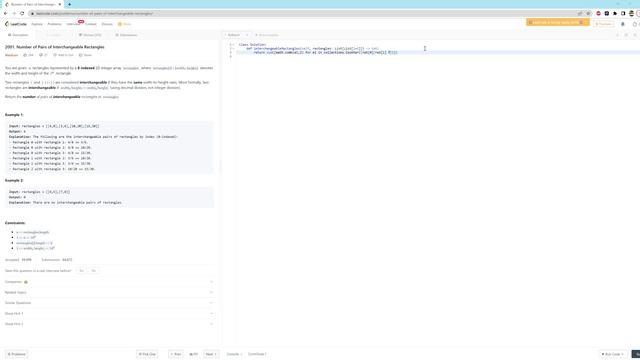Open the Problems list button
The height and width of the screenshot is (360, 640).
[16, 354]
